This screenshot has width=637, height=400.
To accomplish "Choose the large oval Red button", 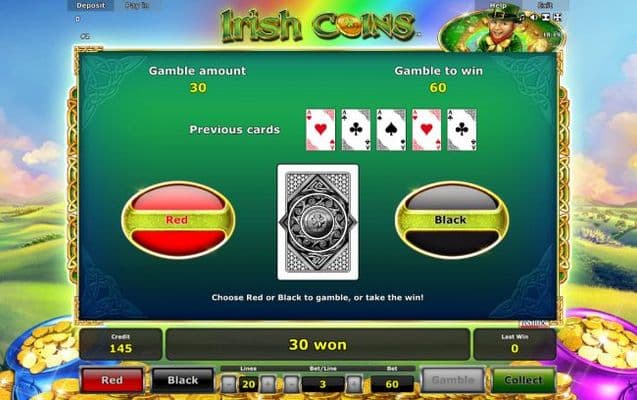I will click(x=178, y=220).
